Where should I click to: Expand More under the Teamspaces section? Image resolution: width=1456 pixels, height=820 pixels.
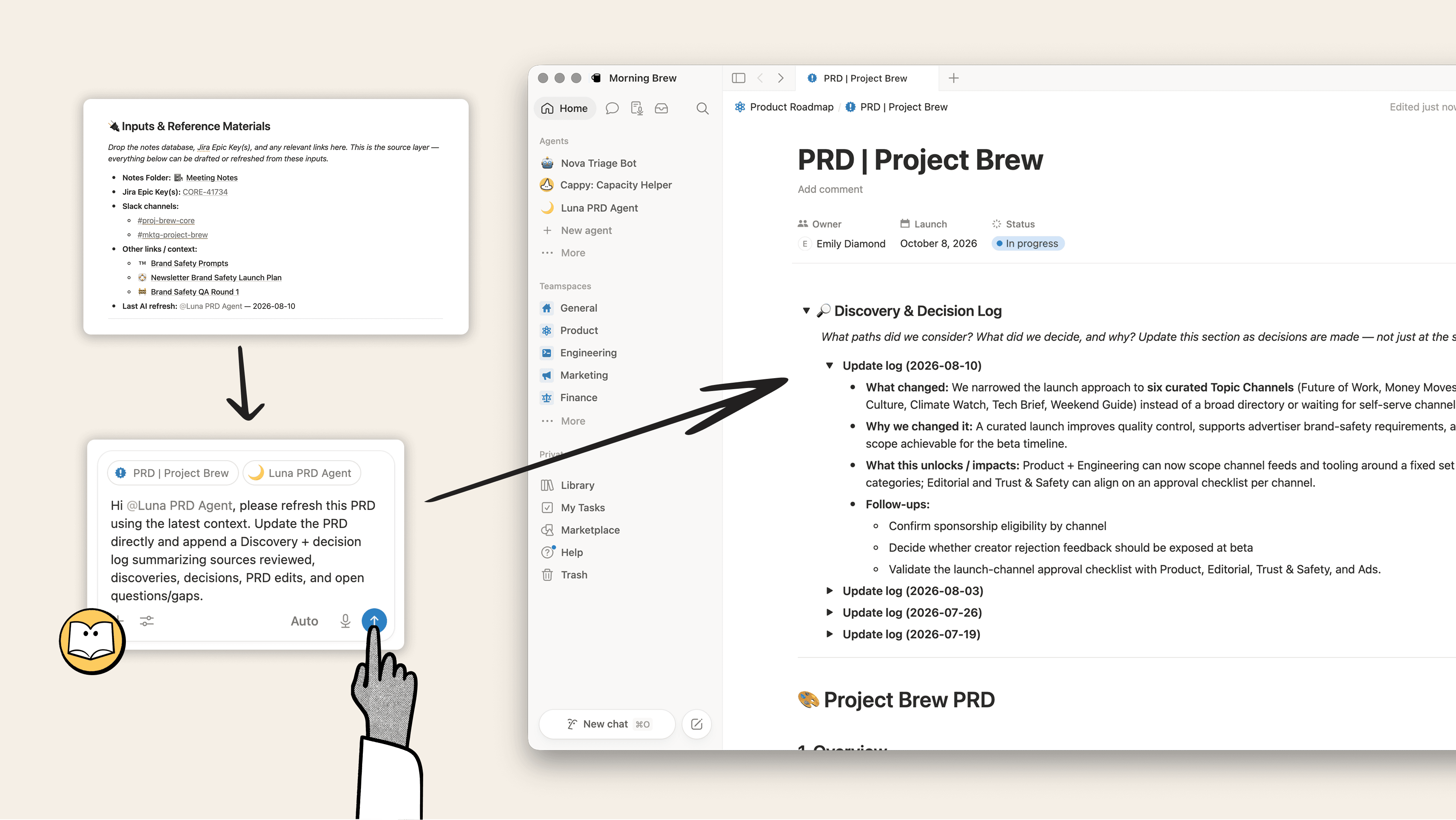pos(563,421)
